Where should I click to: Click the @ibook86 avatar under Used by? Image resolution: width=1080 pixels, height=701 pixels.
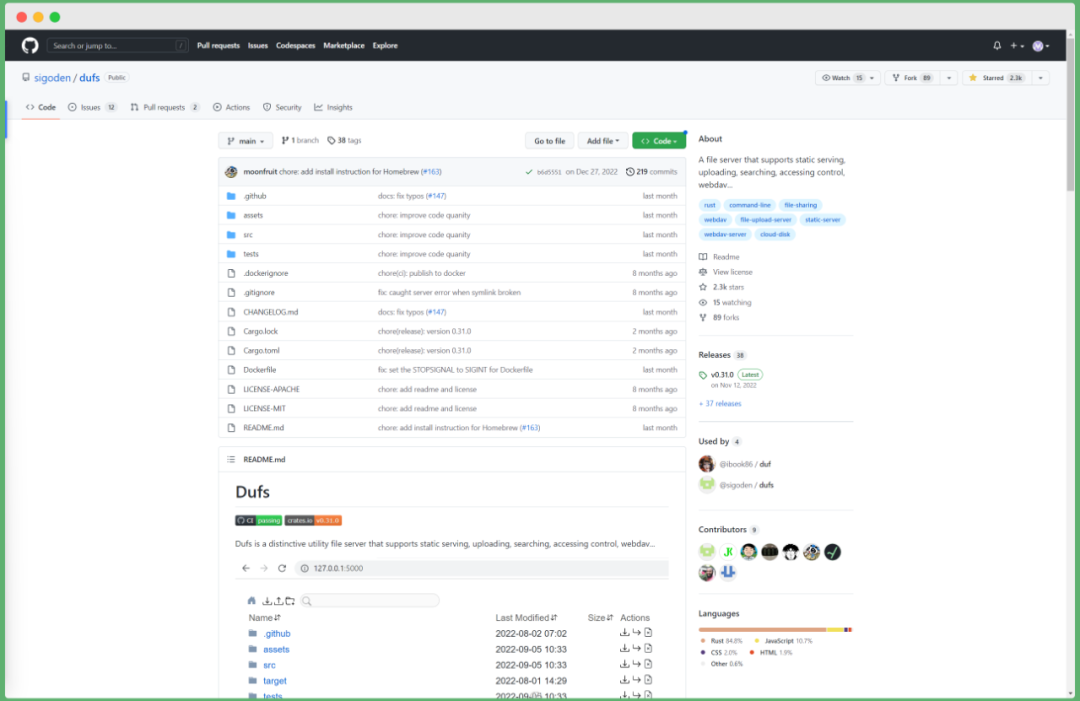pyautogui.click(x=707, y=464)
